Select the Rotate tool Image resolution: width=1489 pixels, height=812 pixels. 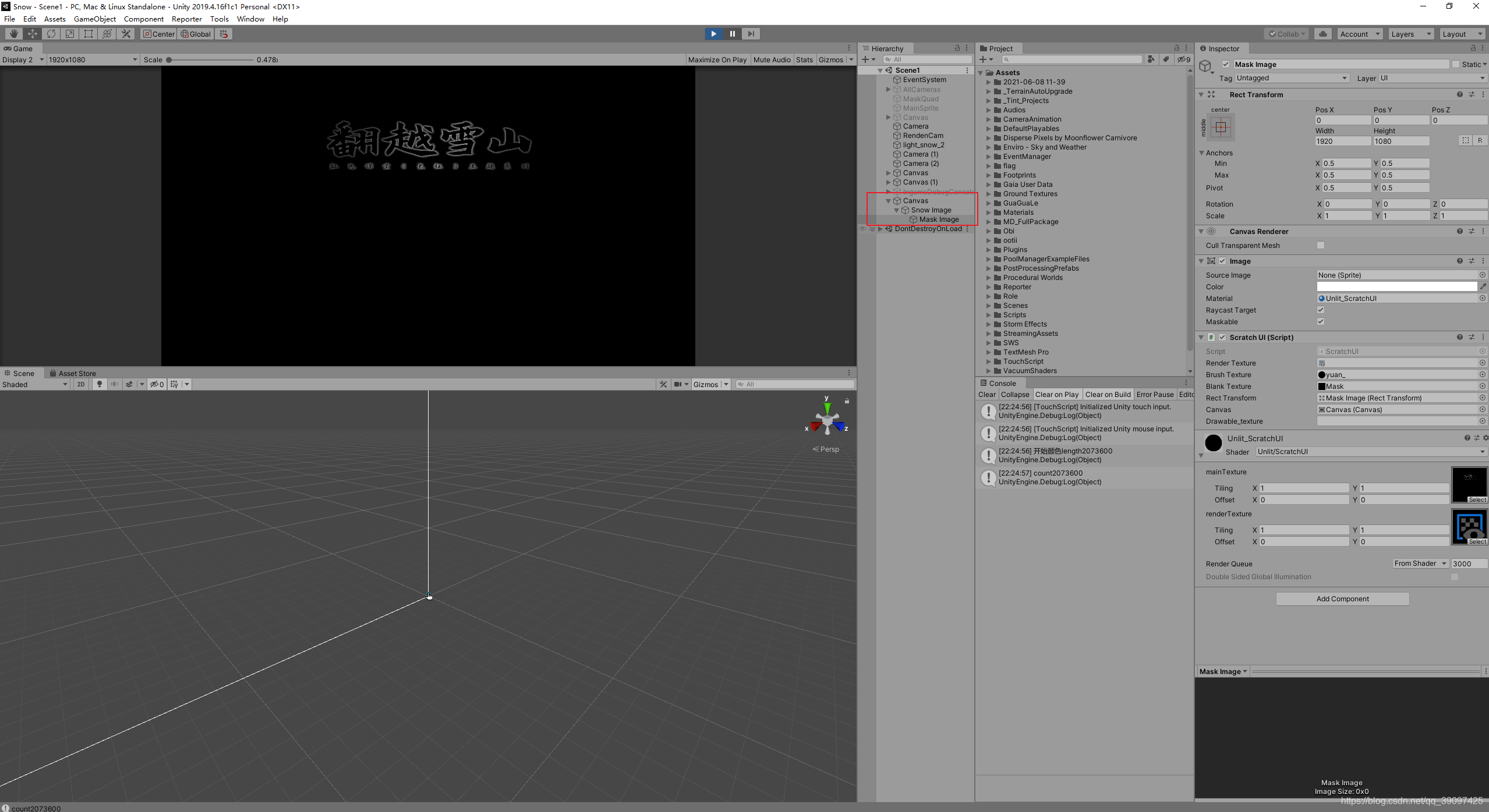[51, 34]
